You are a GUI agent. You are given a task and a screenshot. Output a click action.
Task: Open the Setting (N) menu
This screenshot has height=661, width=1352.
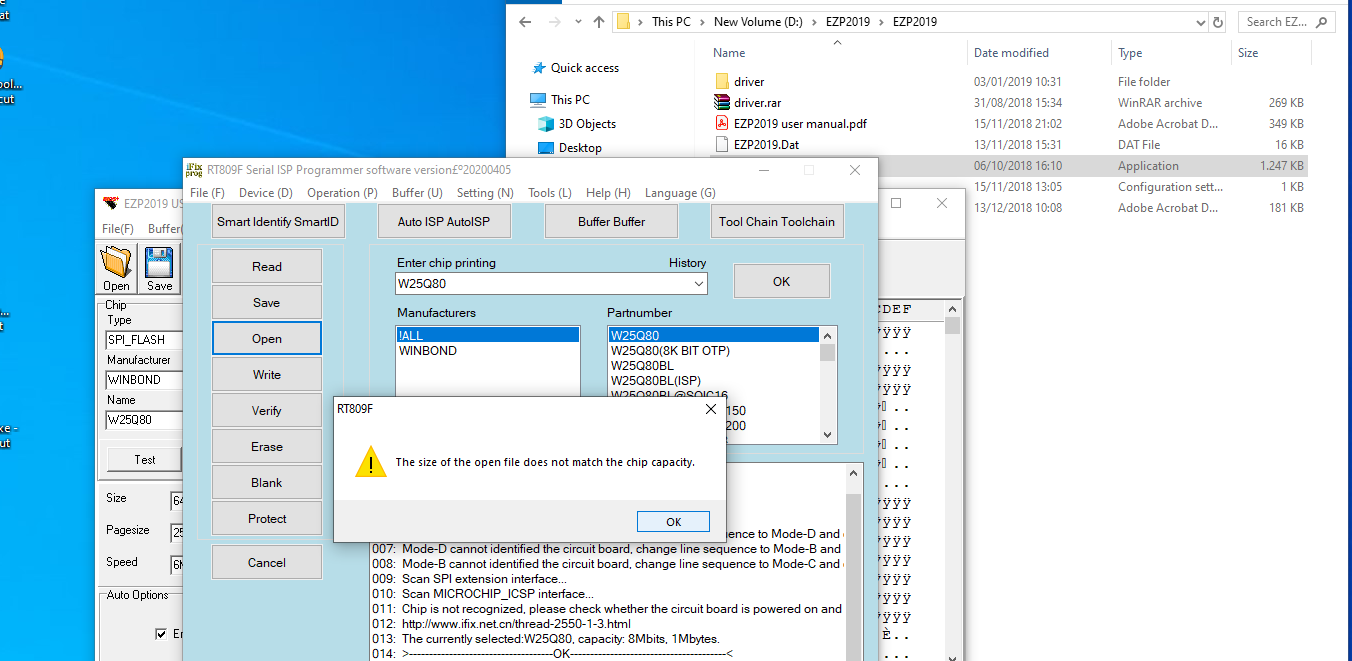click(x=485, y=193)
